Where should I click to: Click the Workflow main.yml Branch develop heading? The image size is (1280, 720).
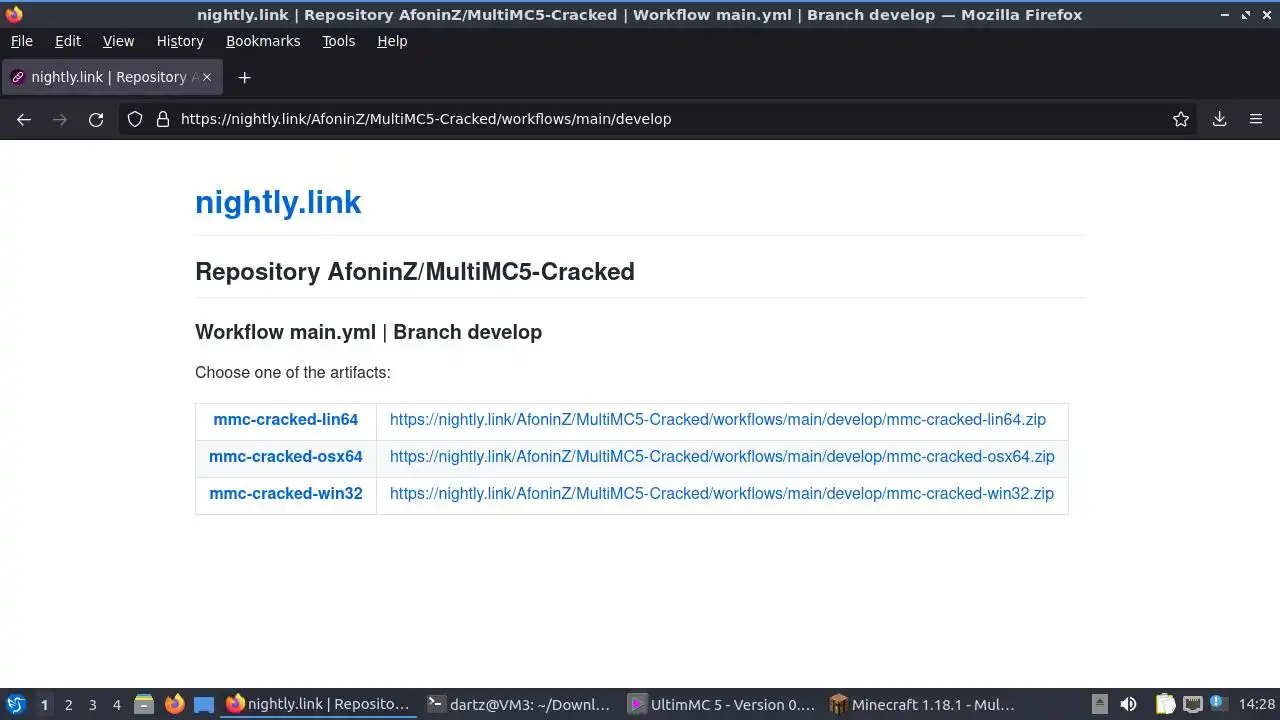click(x=368, y=332)
